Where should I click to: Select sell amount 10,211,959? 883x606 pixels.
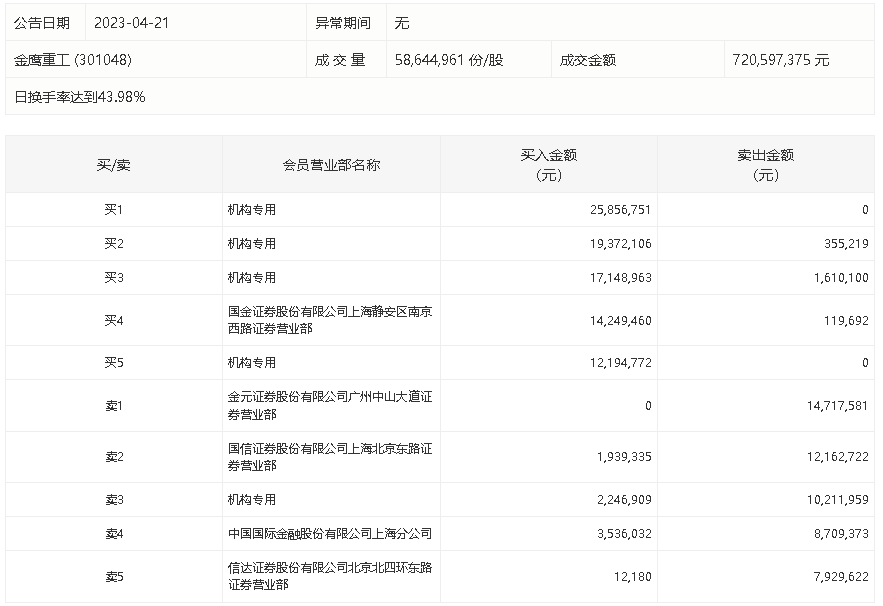coord(837,500)
